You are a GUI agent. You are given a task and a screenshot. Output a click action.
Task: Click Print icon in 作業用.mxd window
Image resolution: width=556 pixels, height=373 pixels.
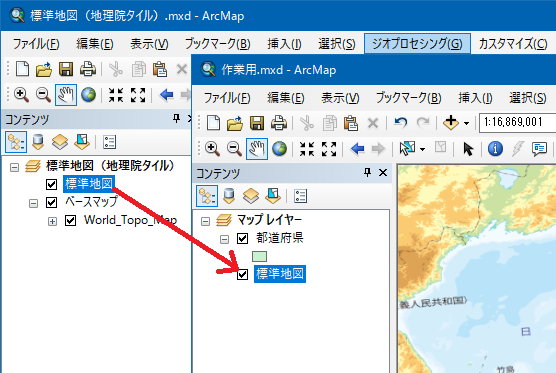pos(279,123)
